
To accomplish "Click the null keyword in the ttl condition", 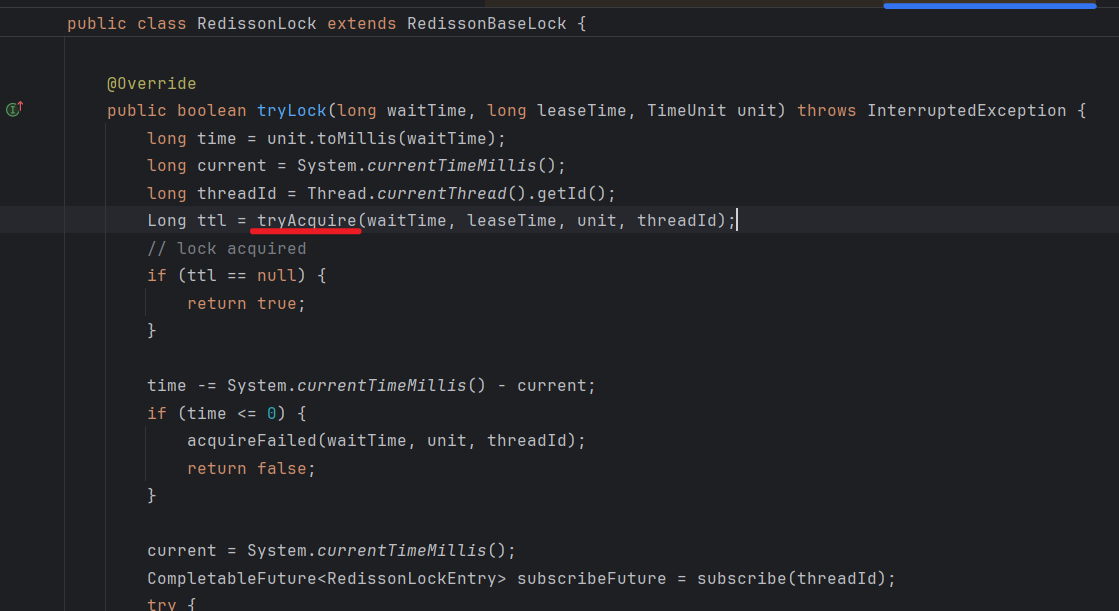I will pos(277,276).
